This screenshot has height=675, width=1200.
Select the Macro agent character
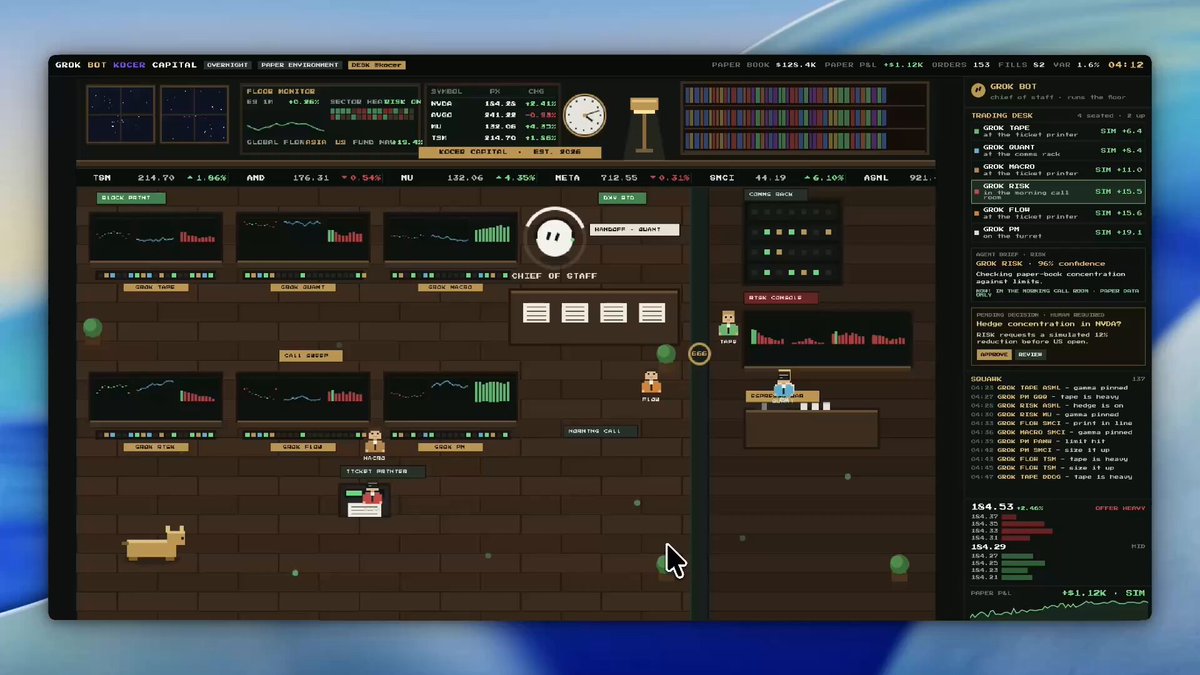coord(375,442)
